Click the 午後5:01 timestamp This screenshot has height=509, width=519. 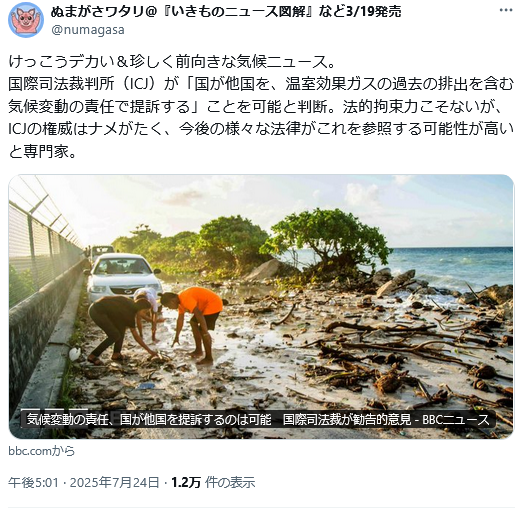33,482
